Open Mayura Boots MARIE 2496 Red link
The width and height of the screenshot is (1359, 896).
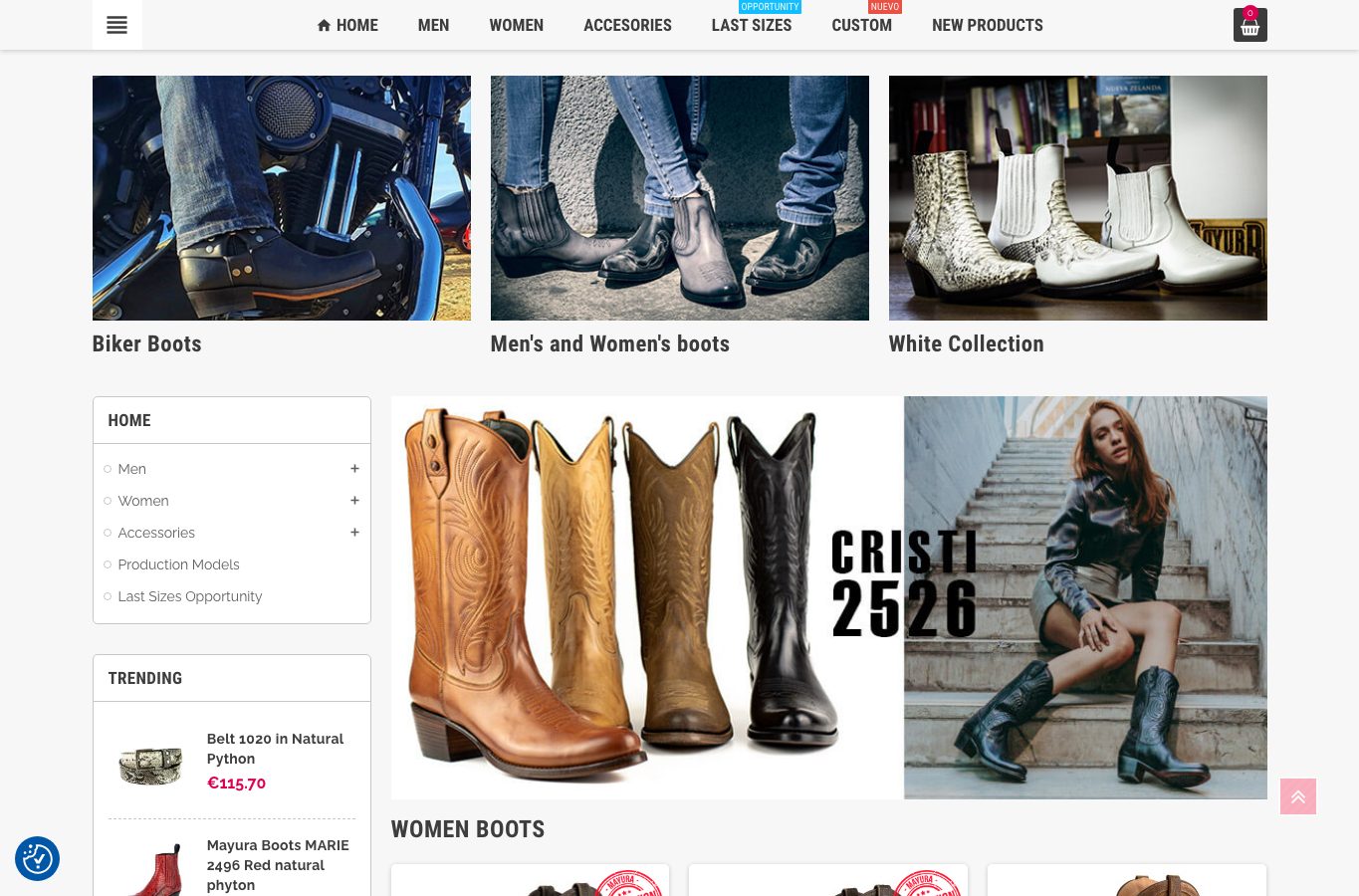point(278,865)
